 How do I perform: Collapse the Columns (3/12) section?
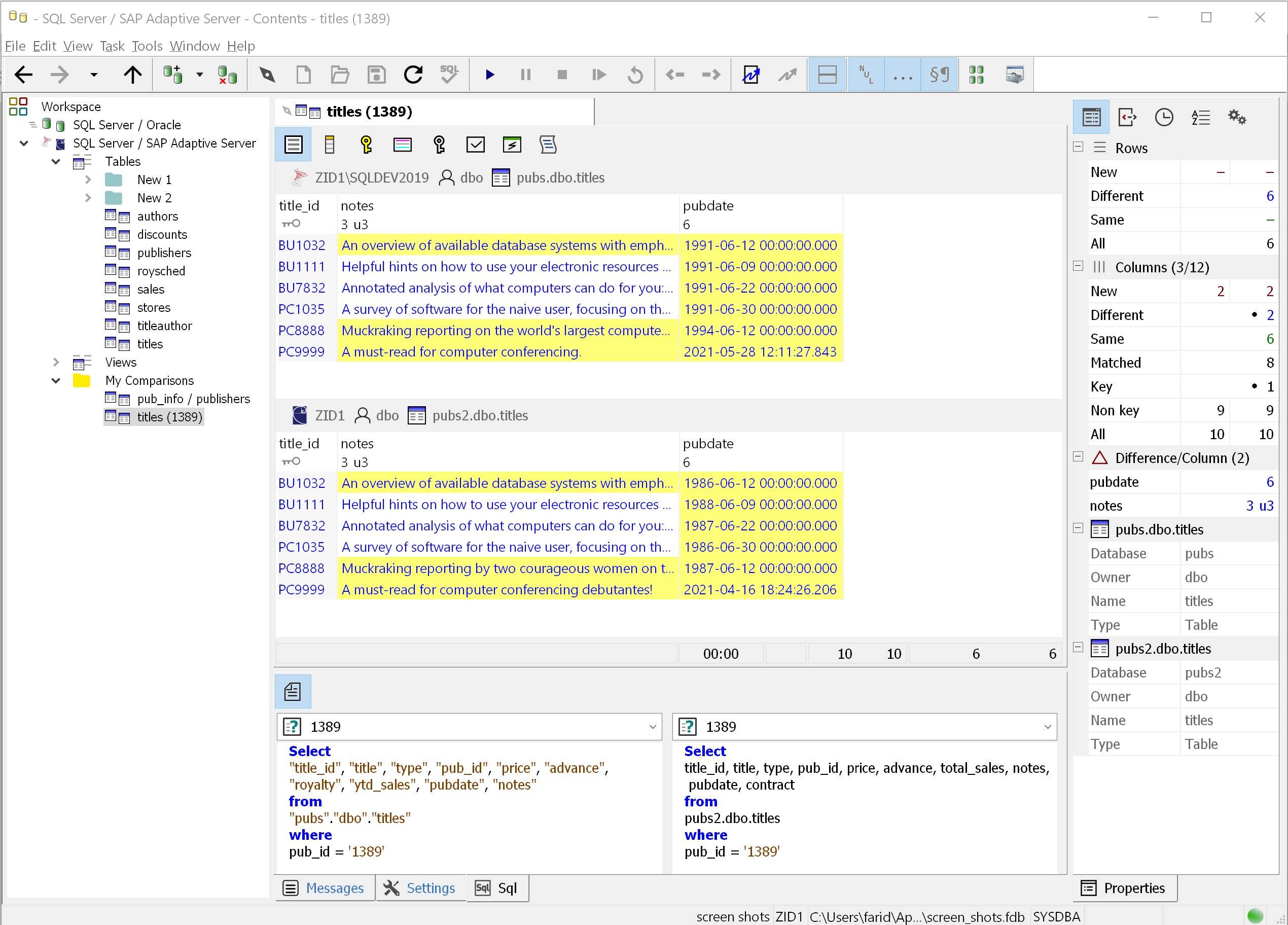(x=1078, y=266)
